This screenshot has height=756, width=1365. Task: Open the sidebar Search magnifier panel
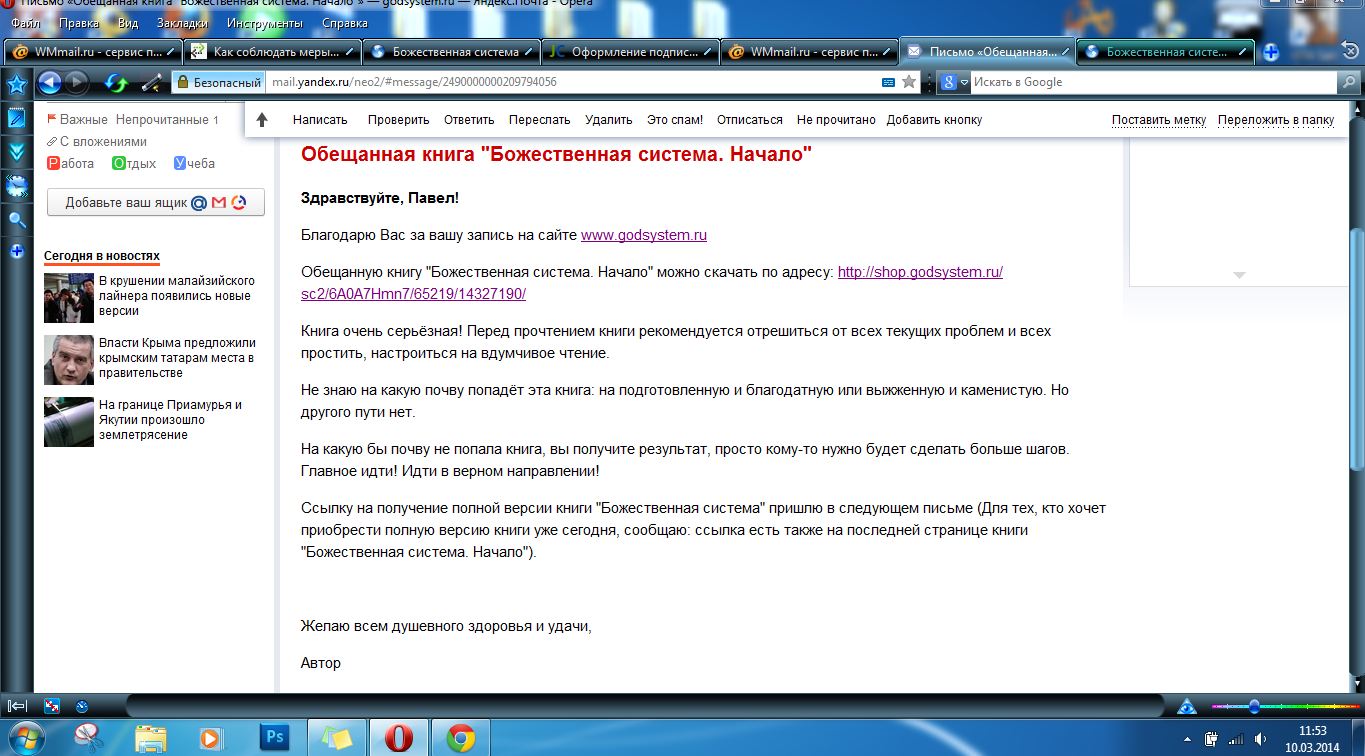tap(16, 220)
